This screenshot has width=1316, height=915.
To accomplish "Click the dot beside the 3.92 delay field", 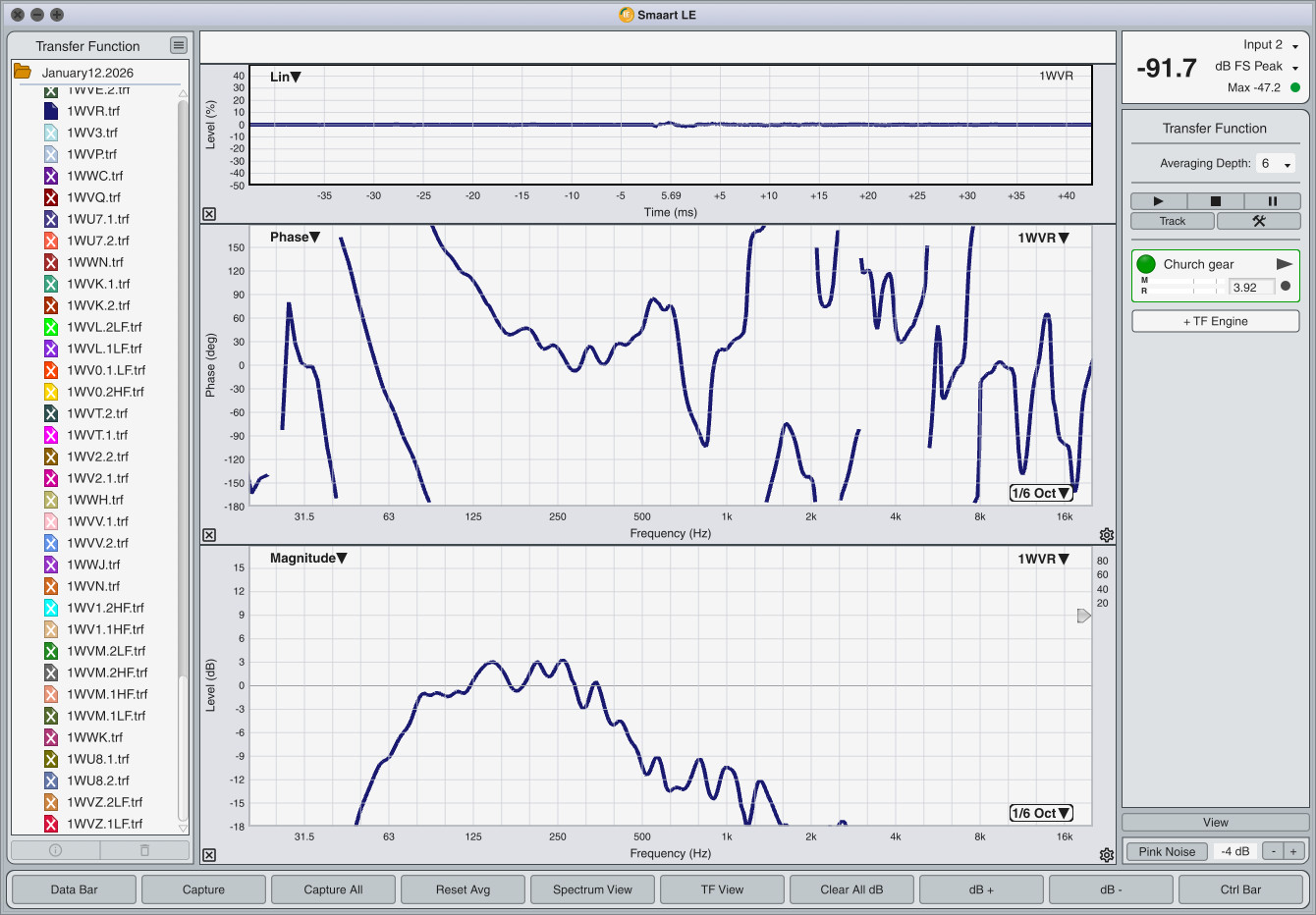I will (1286, 287).
